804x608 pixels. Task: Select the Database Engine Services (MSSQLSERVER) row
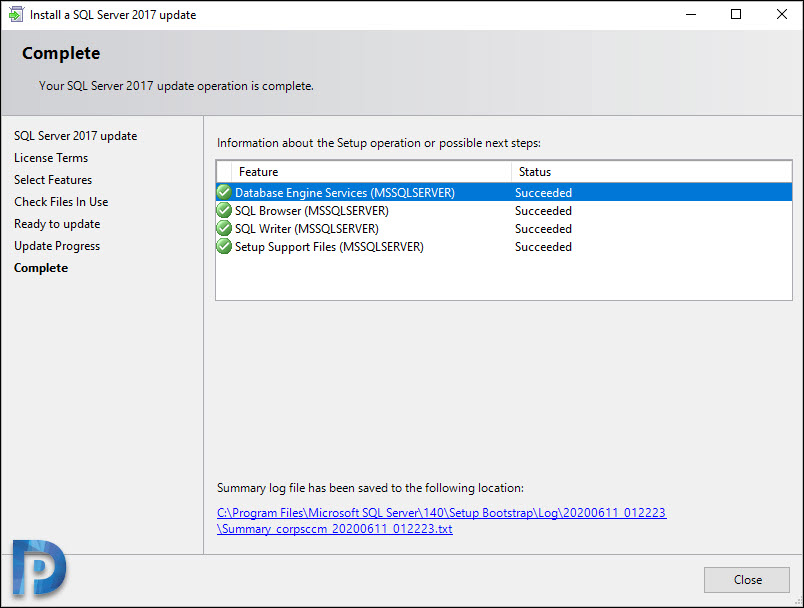504,192
